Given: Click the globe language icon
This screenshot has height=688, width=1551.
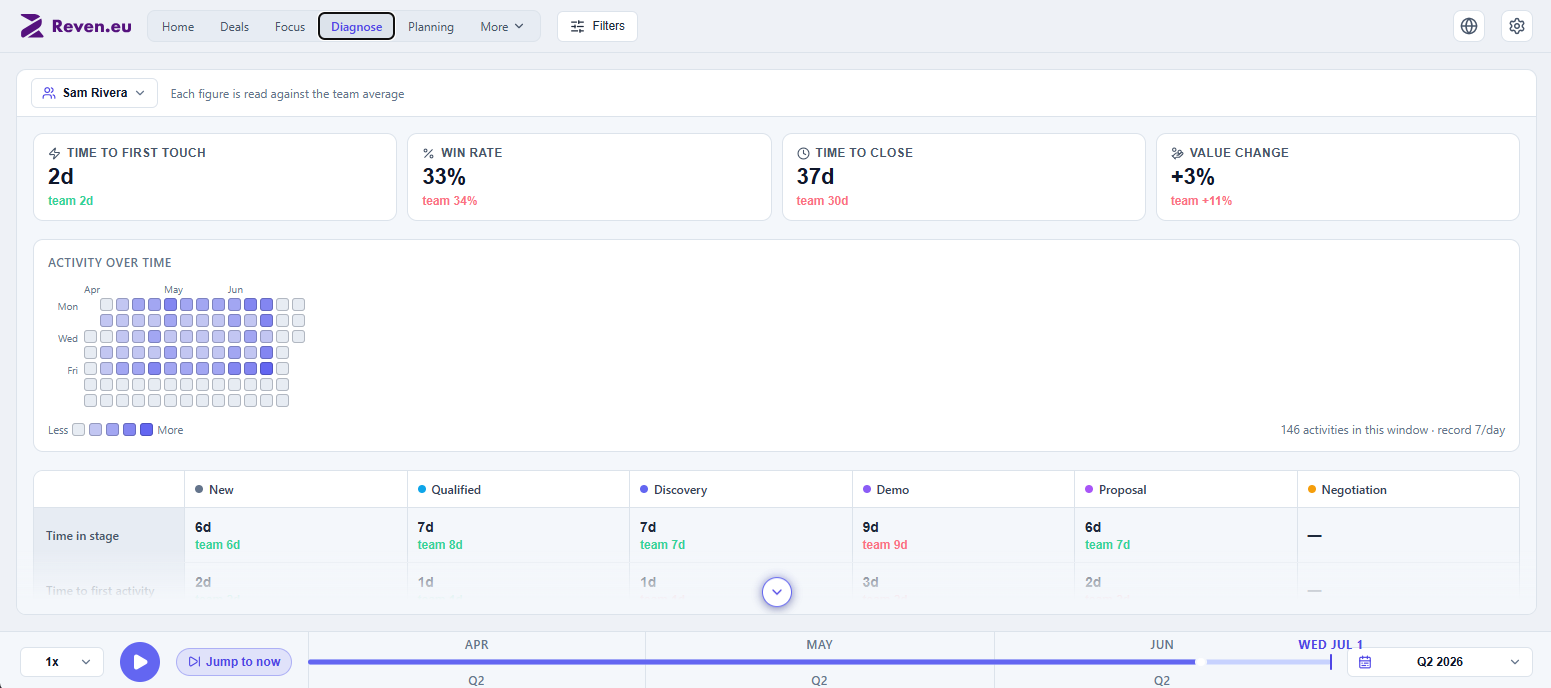Looking at the screenshot, I should (x=1469, y=26).
